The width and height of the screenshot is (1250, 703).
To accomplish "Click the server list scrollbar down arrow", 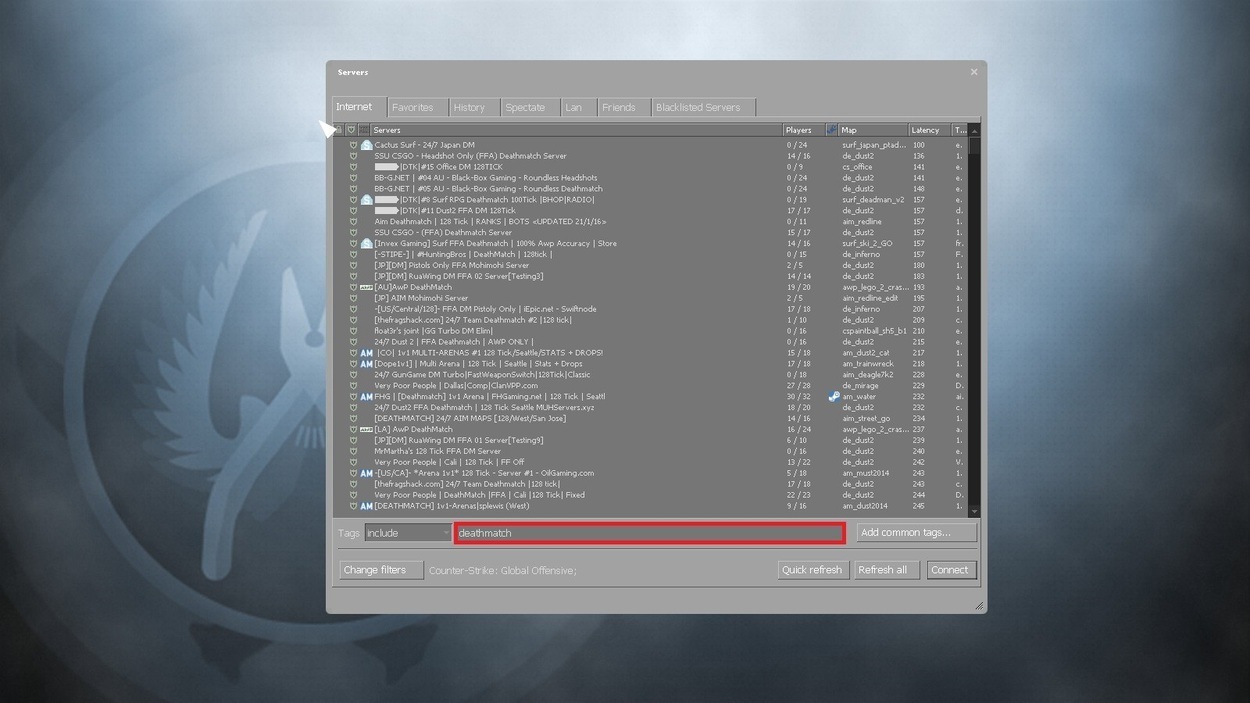I will [975, 512].
